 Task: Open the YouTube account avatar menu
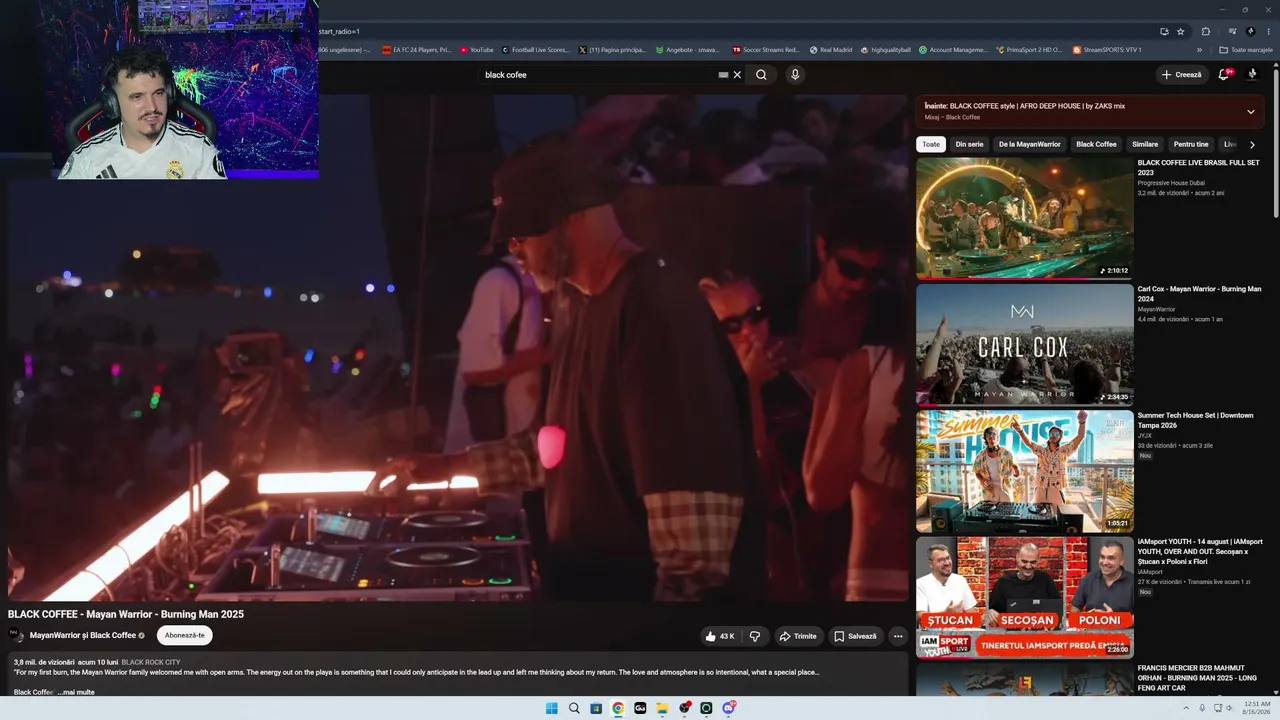coord(1252,74)
